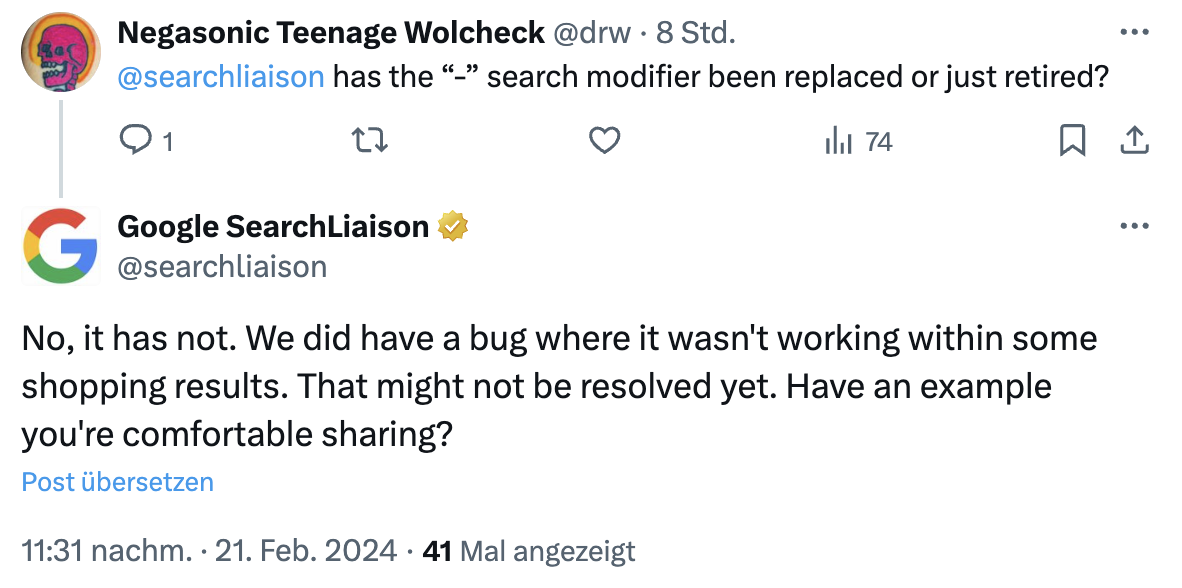Click the share icon on drw's tweet
This screenshot has width=1182, height=588.
click(1135, 142)
